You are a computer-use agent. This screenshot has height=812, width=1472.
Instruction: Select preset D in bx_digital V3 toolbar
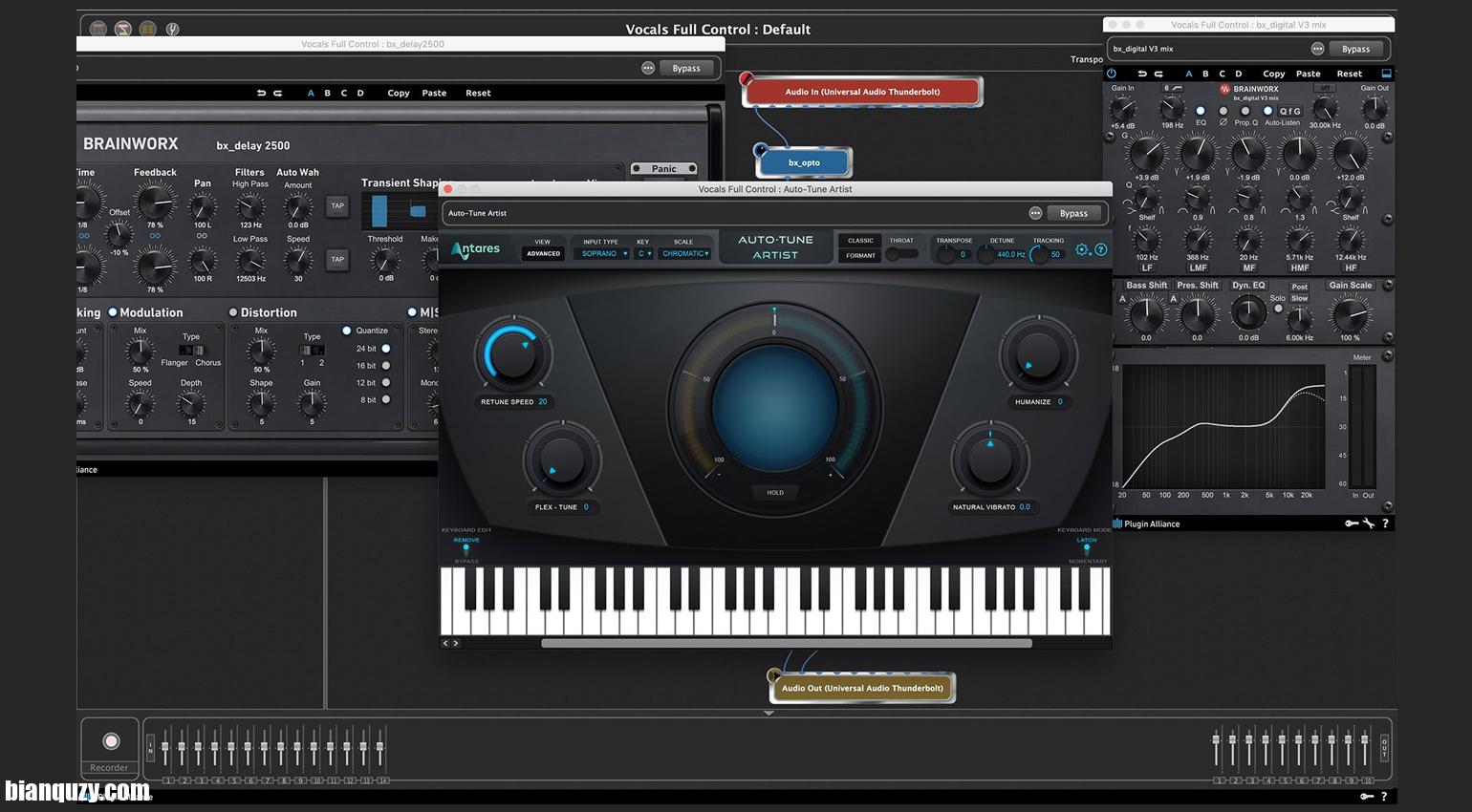point(1239,74)
